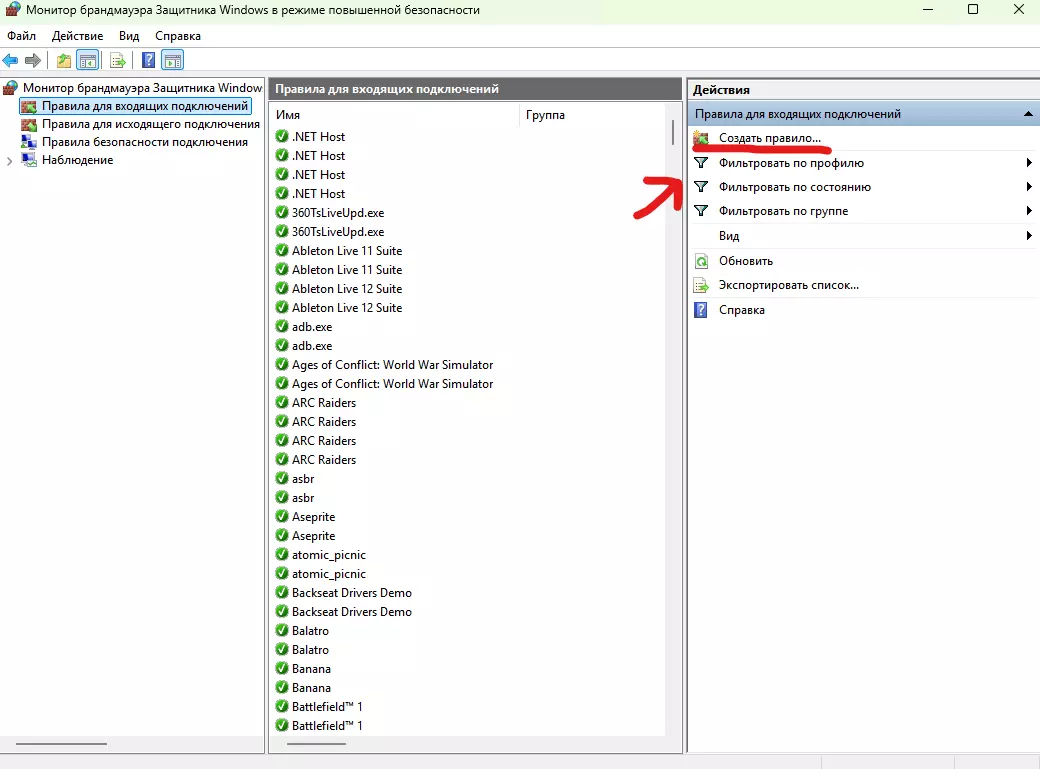1040x769 pixels.
Task: Click green check icon of first Balatro rule
Action: [282, 631]
